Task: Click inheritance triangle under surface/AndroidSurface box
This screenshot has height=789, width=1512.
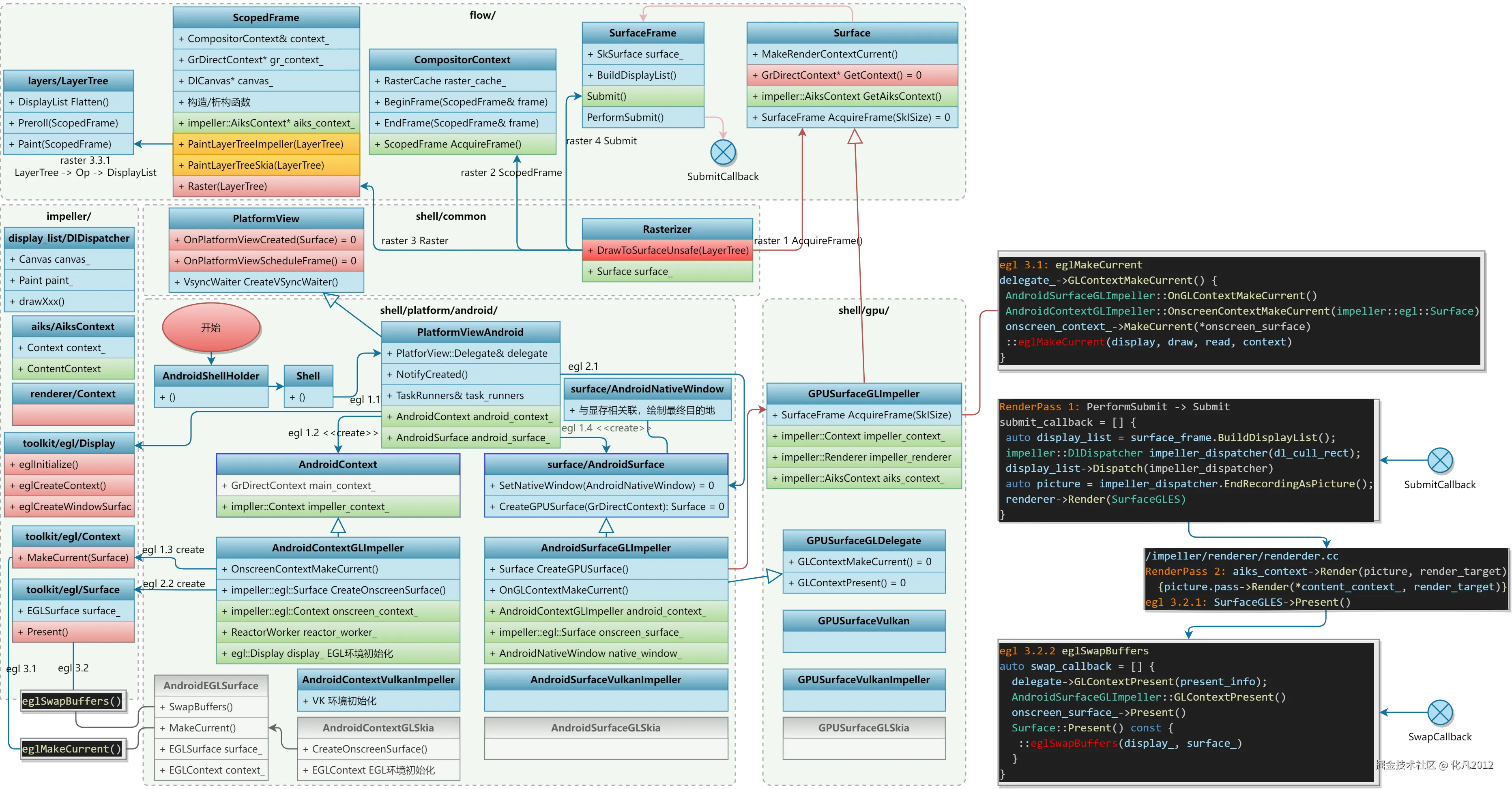Action: tap(606, 526)
